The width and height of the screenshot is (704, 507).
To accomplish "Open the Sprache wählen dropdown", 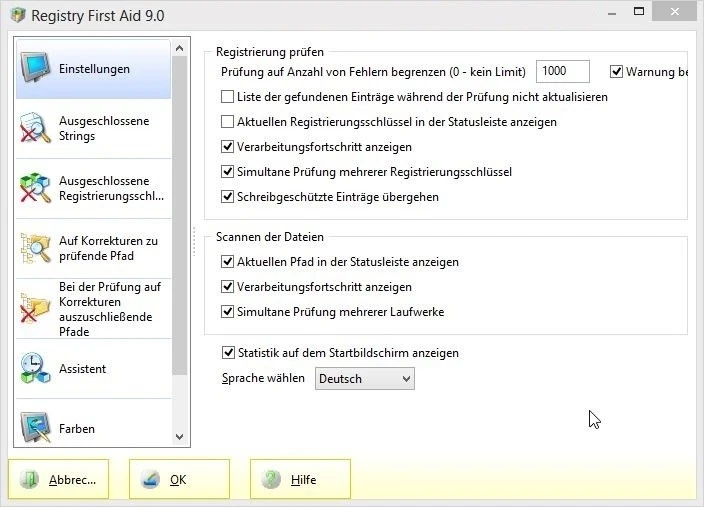I will pos(365,379).
